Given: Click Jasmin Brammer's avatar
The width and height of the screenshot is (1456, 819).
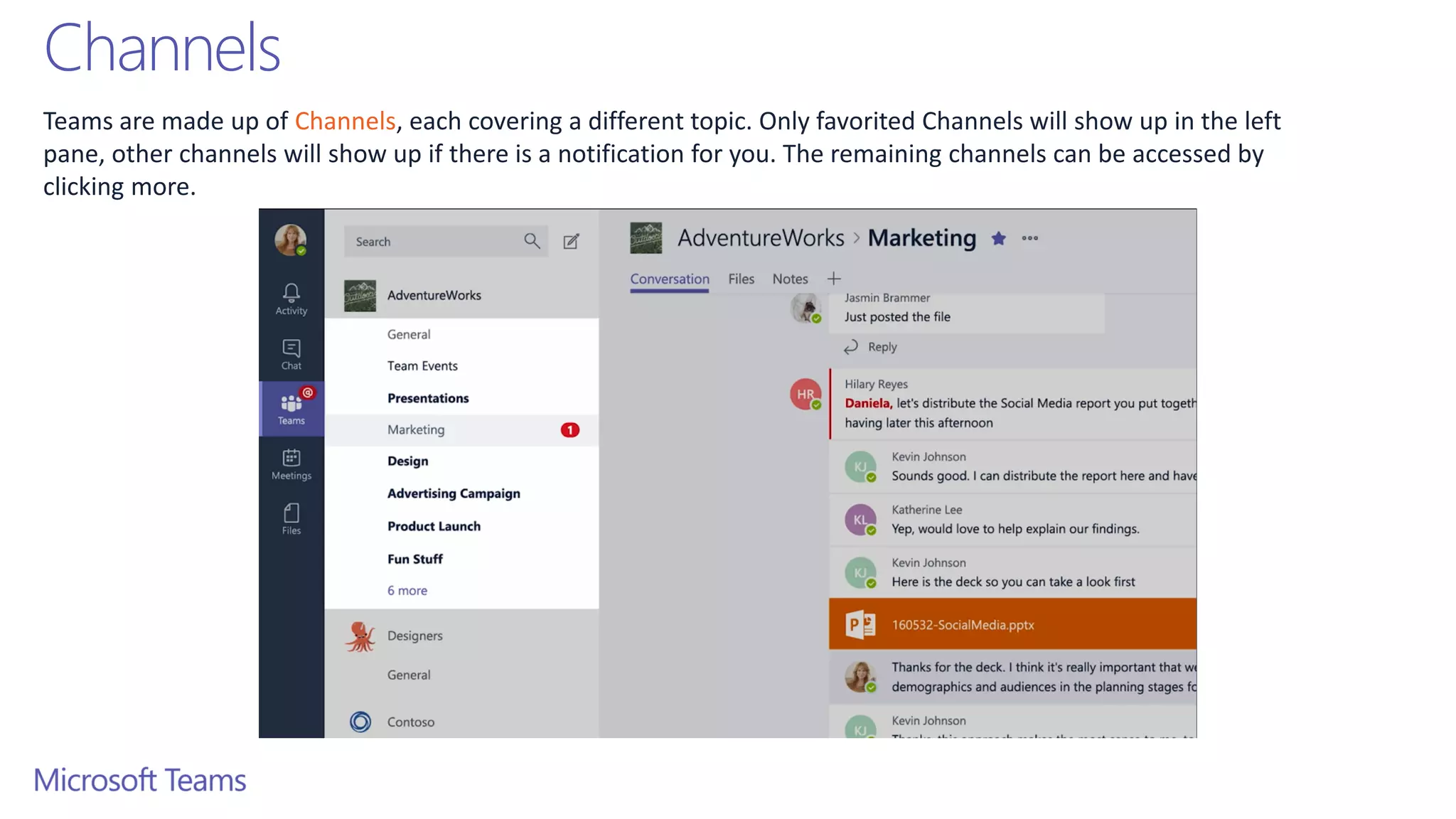Looking at the screenshot, I should (806, 309).
